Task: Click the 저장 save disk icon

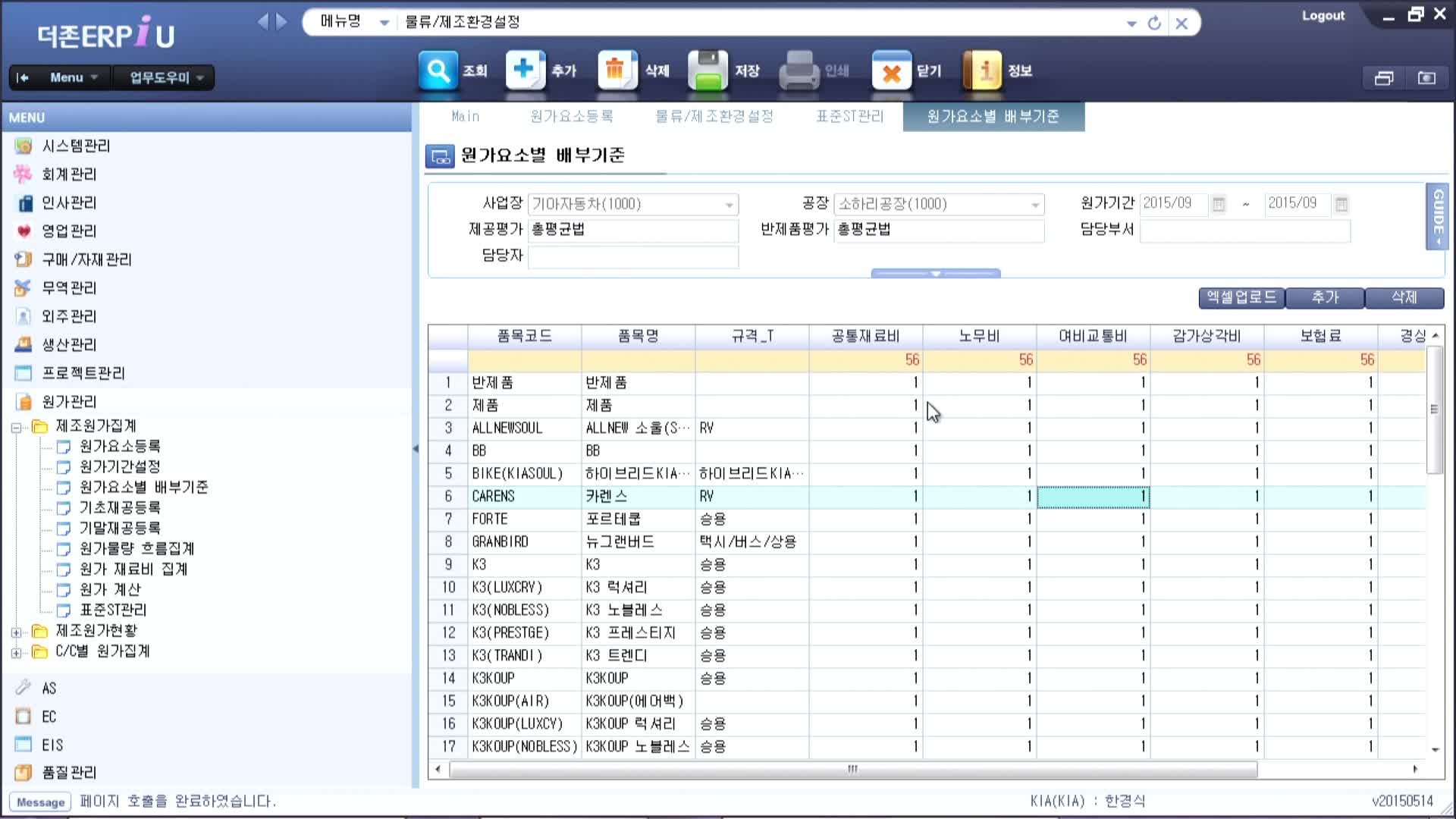Action: click(708, 71)
